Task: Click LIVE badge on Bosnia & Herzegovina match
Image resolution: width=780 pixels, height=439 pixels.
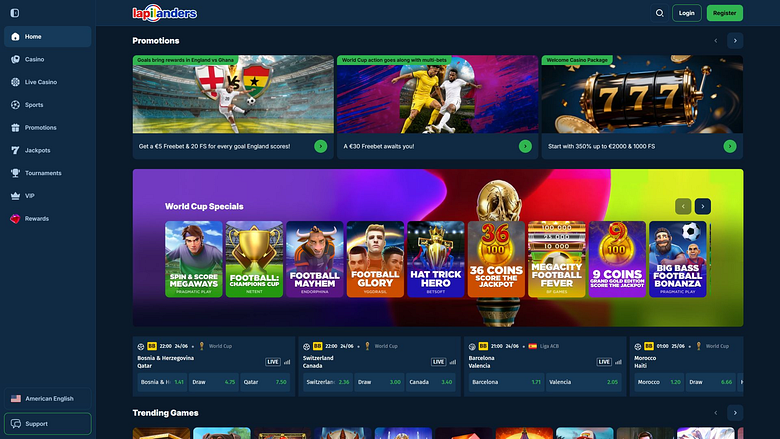Action: coord(273,362)
